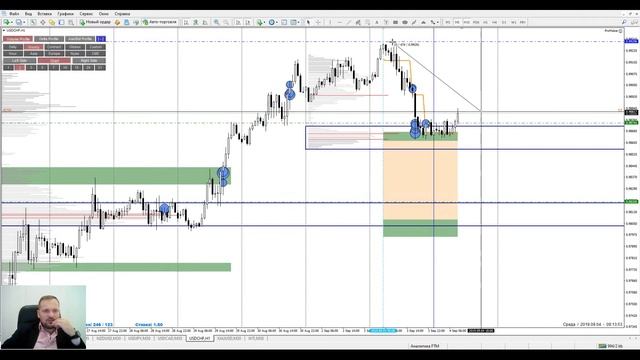Open the indicators list icon
This screenshot has width=640, height=360.
[259, 22]
